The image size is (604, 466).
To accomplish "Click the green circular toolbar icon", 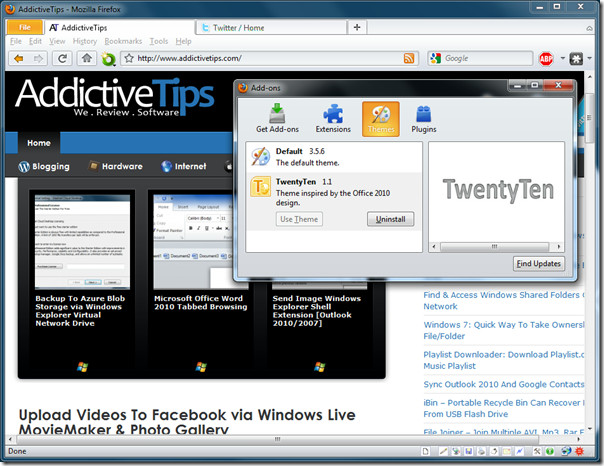I will [108, 59].
